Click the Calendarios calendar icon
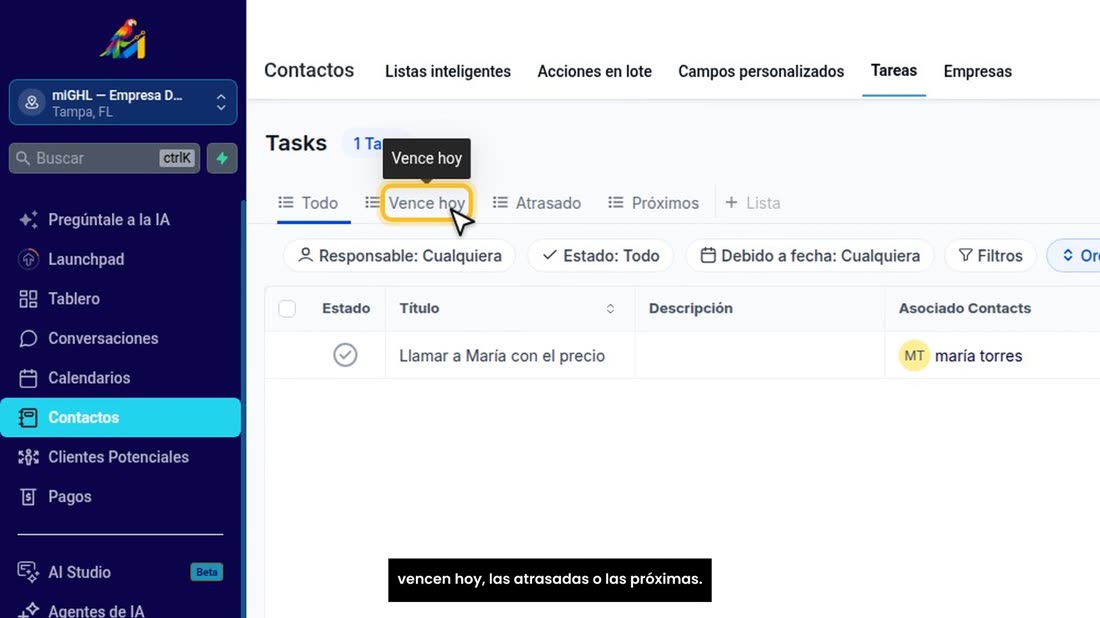 [28, 378]
